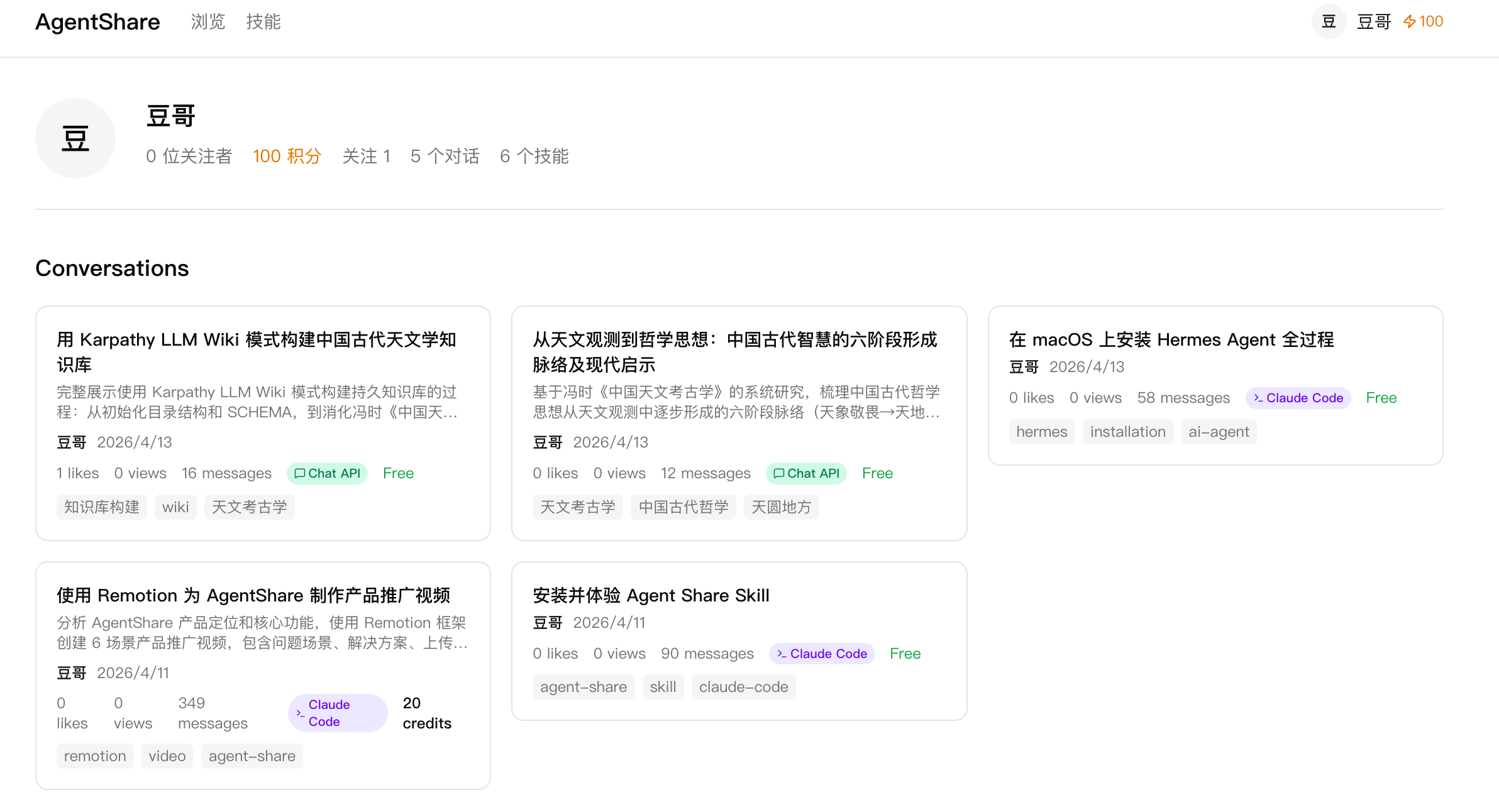Image resolution: width=1499 pixels, height=812 pixels.
Task: Check the lightning 100 credits icon
Action: point(1424,22)
